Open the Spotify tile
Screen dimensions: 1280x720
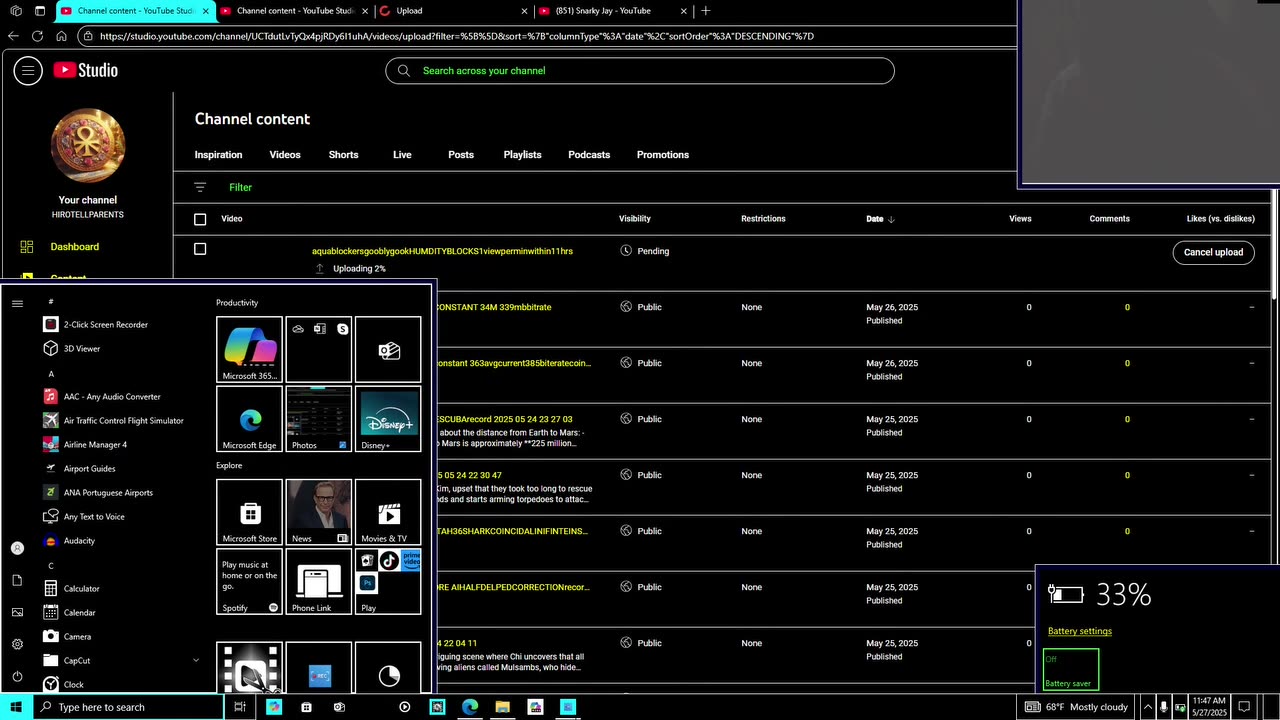pyautogui.click(x=250, y=582)
